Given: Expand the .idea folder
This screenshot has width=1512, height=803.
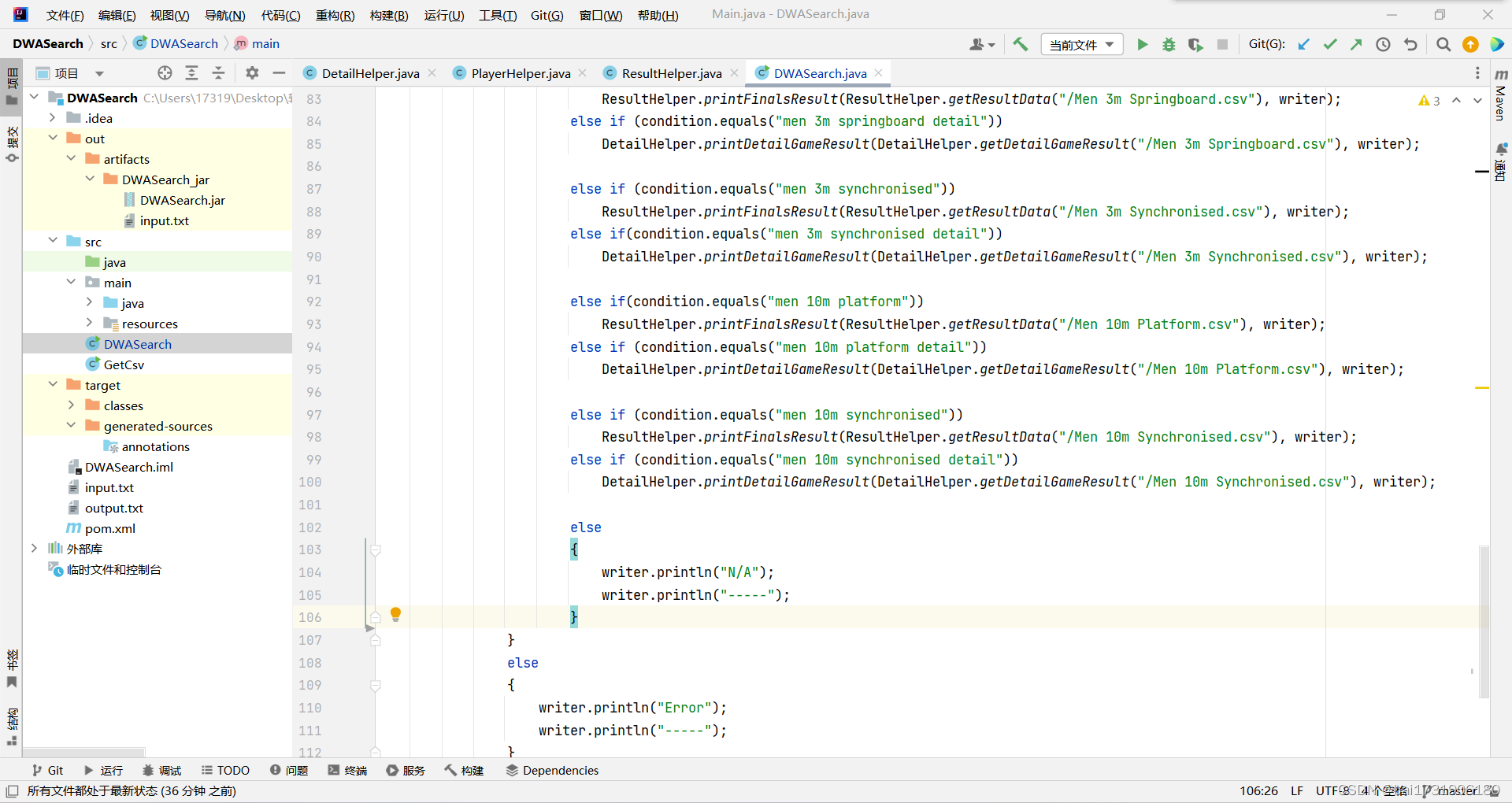Looking at the screenshot, I should coord(53,117).
